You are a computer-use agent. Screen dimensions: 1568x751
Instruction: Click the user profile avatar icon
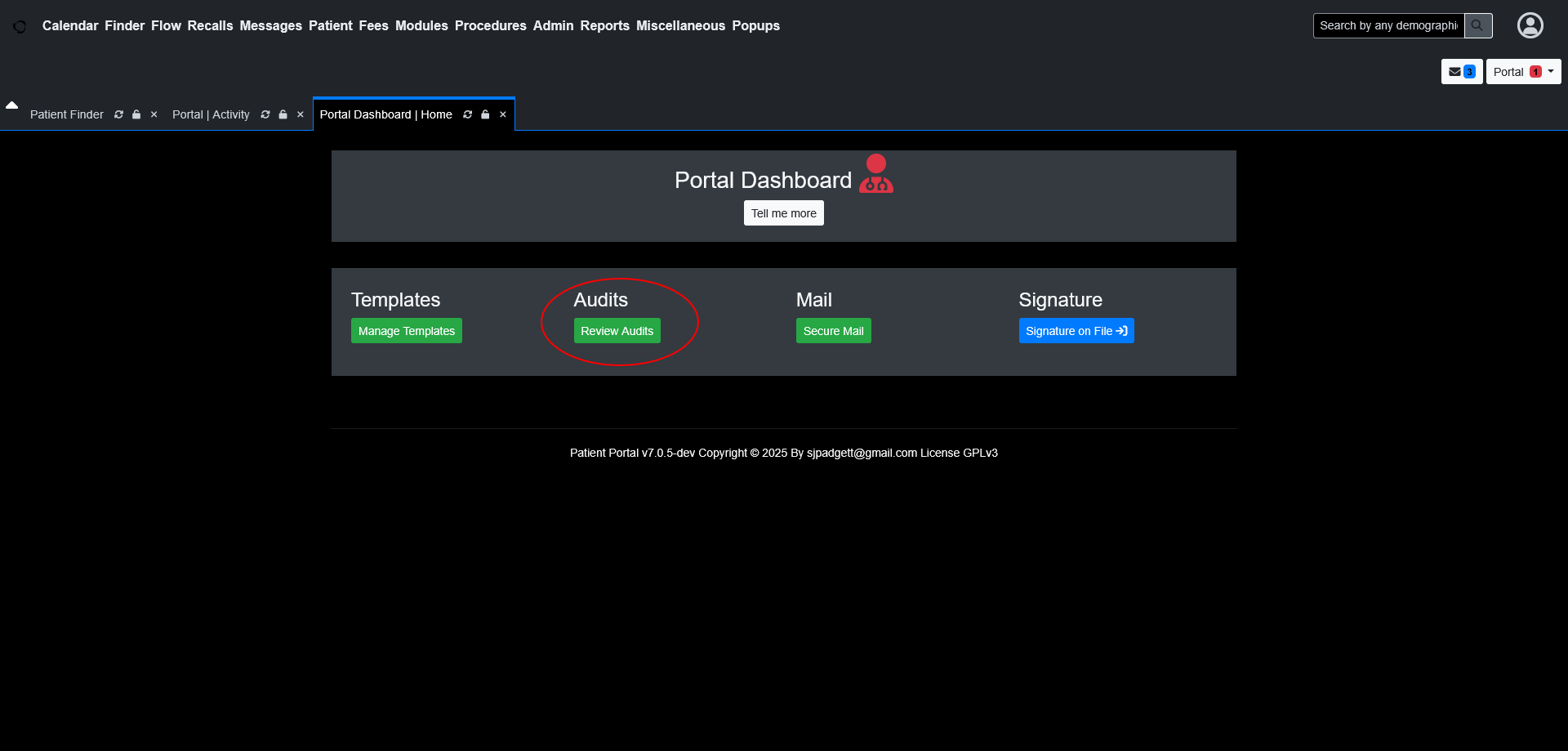(1530, 25)
